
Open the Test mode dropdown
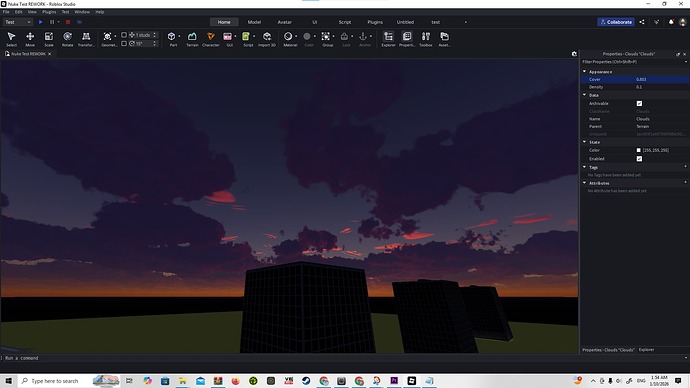pyautogui.click(x=18, y=22)
